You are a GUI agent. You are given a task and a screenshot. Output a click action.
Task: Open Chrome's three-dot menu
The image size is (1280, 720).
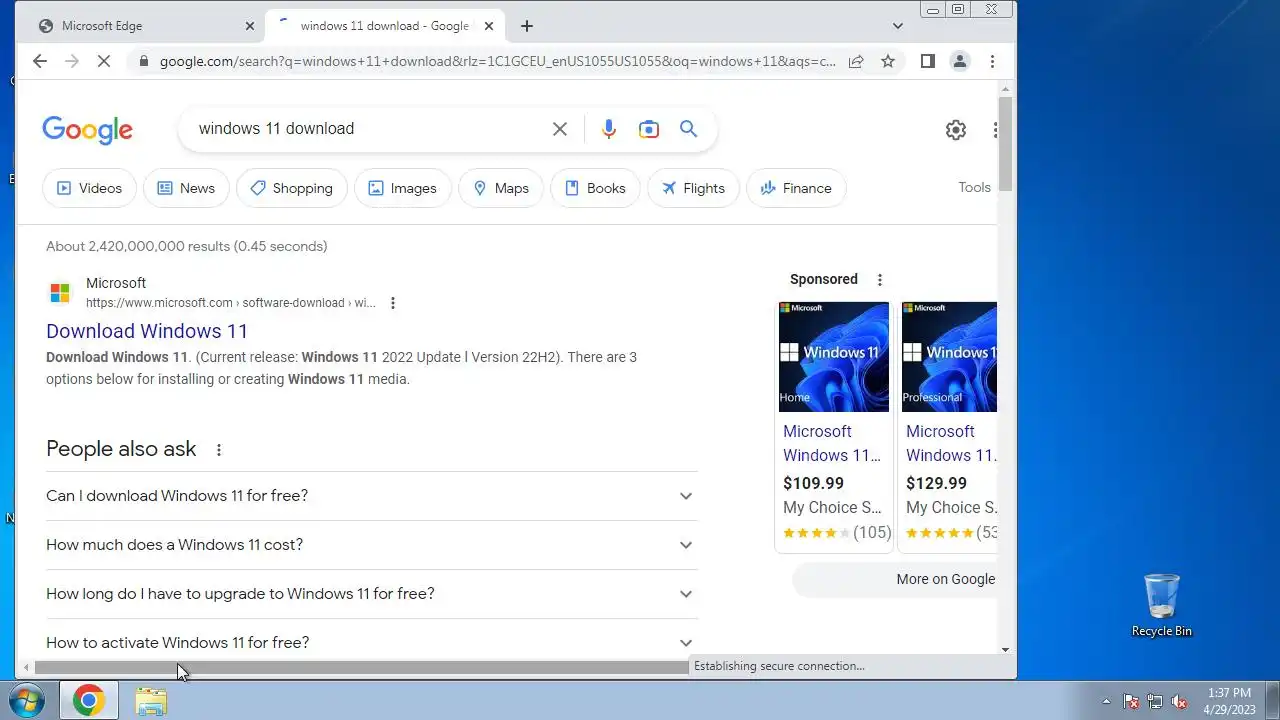(x=992, y=61)
